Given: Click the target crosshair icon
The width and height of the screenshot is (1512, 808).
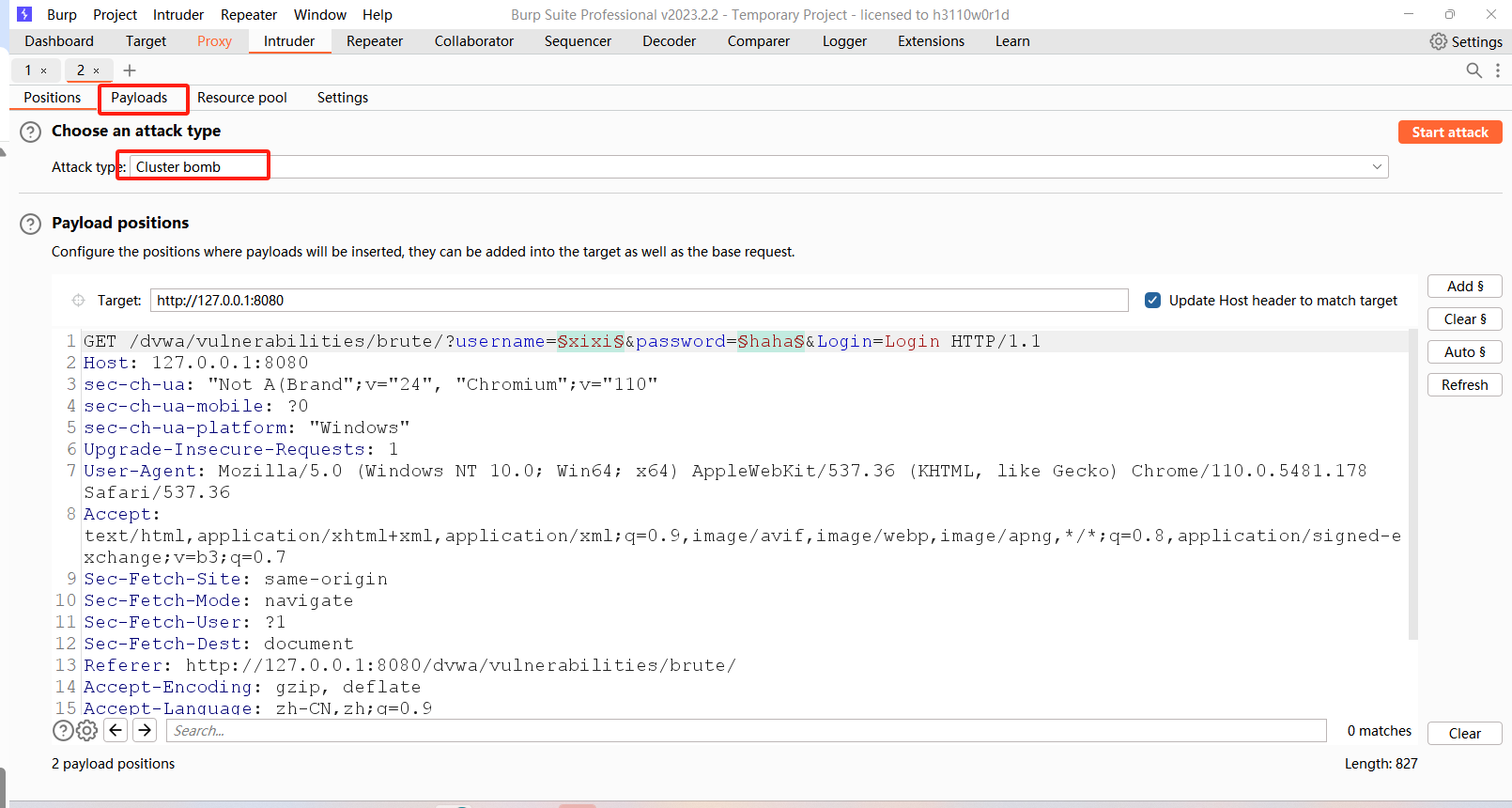Looking at the screenshot, I should click(x=78, y=301).
